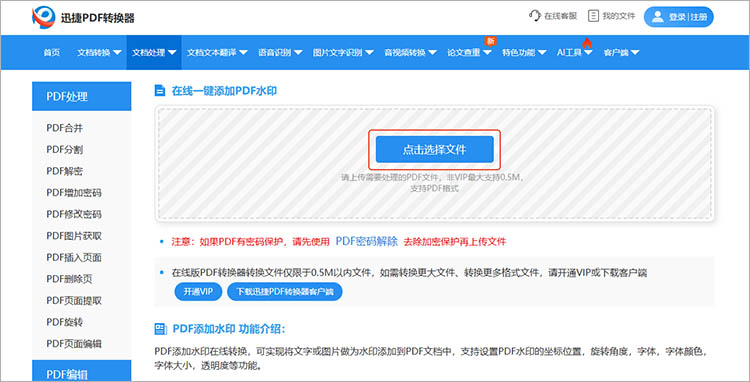Click the 迅捷PDF转换器 logo icon
Viewport: 750px width, 382px height.
[44, 17]
